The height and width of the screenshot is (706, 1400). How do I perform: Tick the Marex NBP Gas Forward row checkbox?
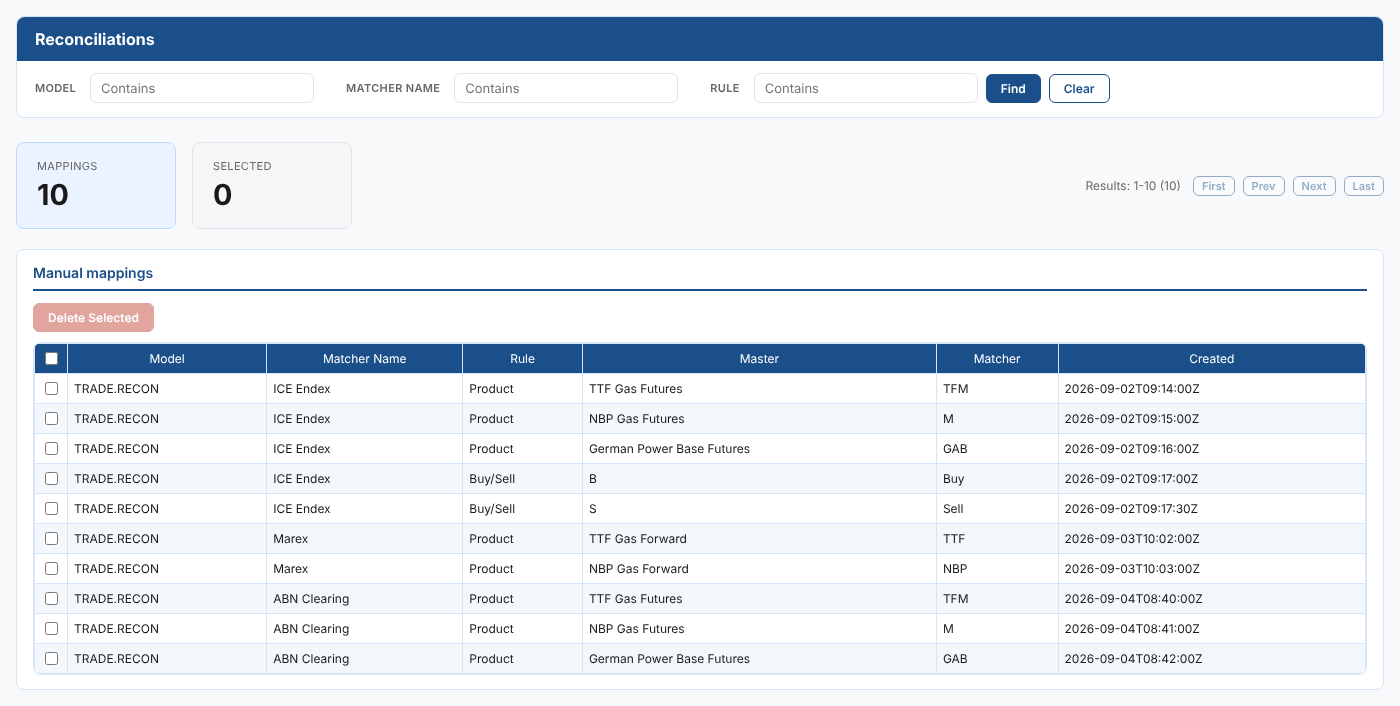tap(52, 569)
